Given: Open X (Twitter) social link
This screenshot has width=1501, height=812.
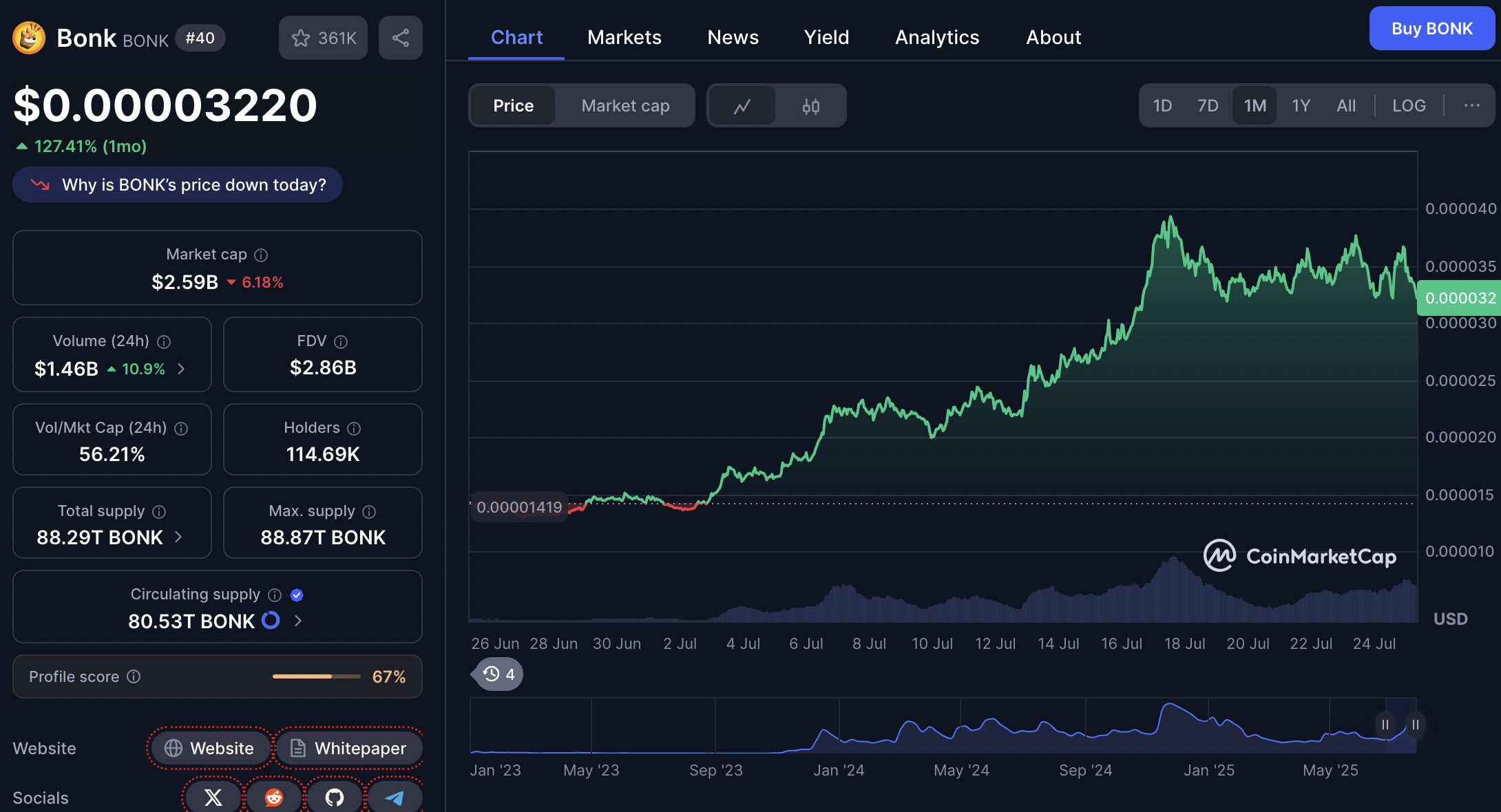Looking at the screenshot, I should click(x=213, y=798).
